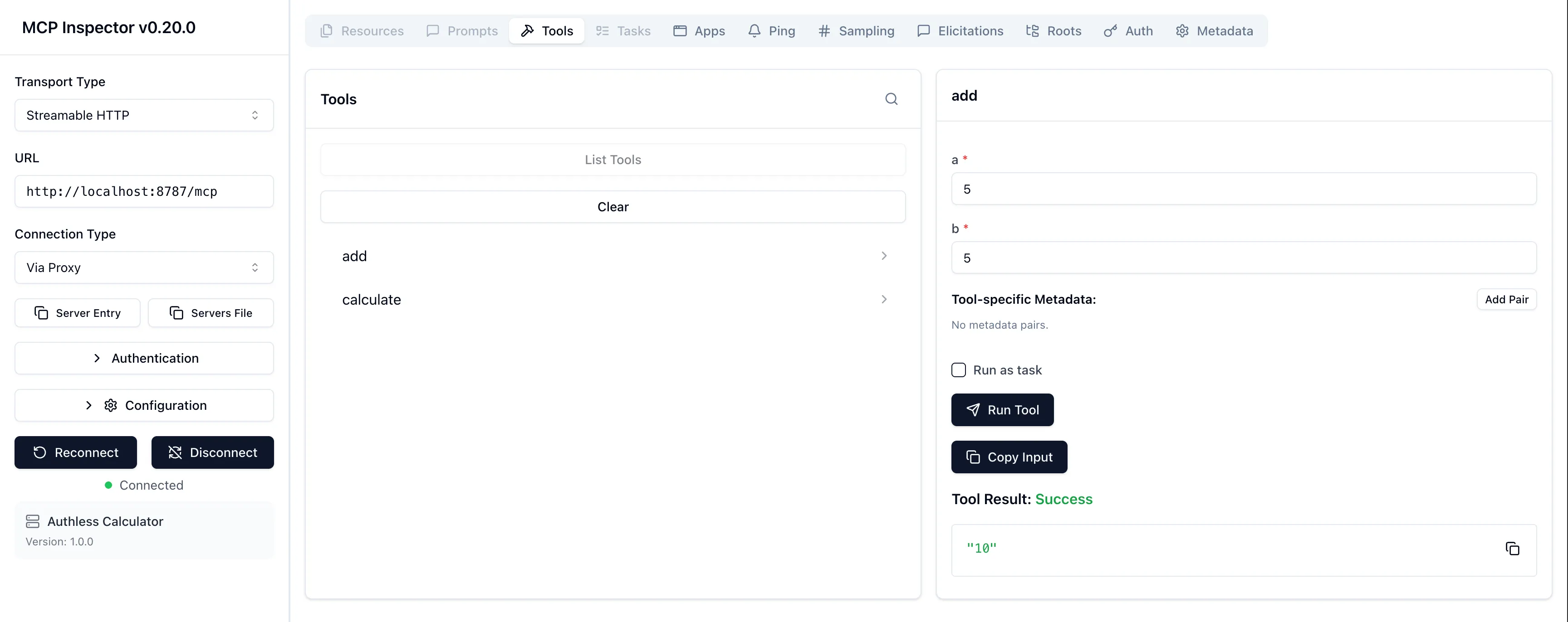The image size is (1568, 622).
Task: Click the "10" result text
Action: 981,548
